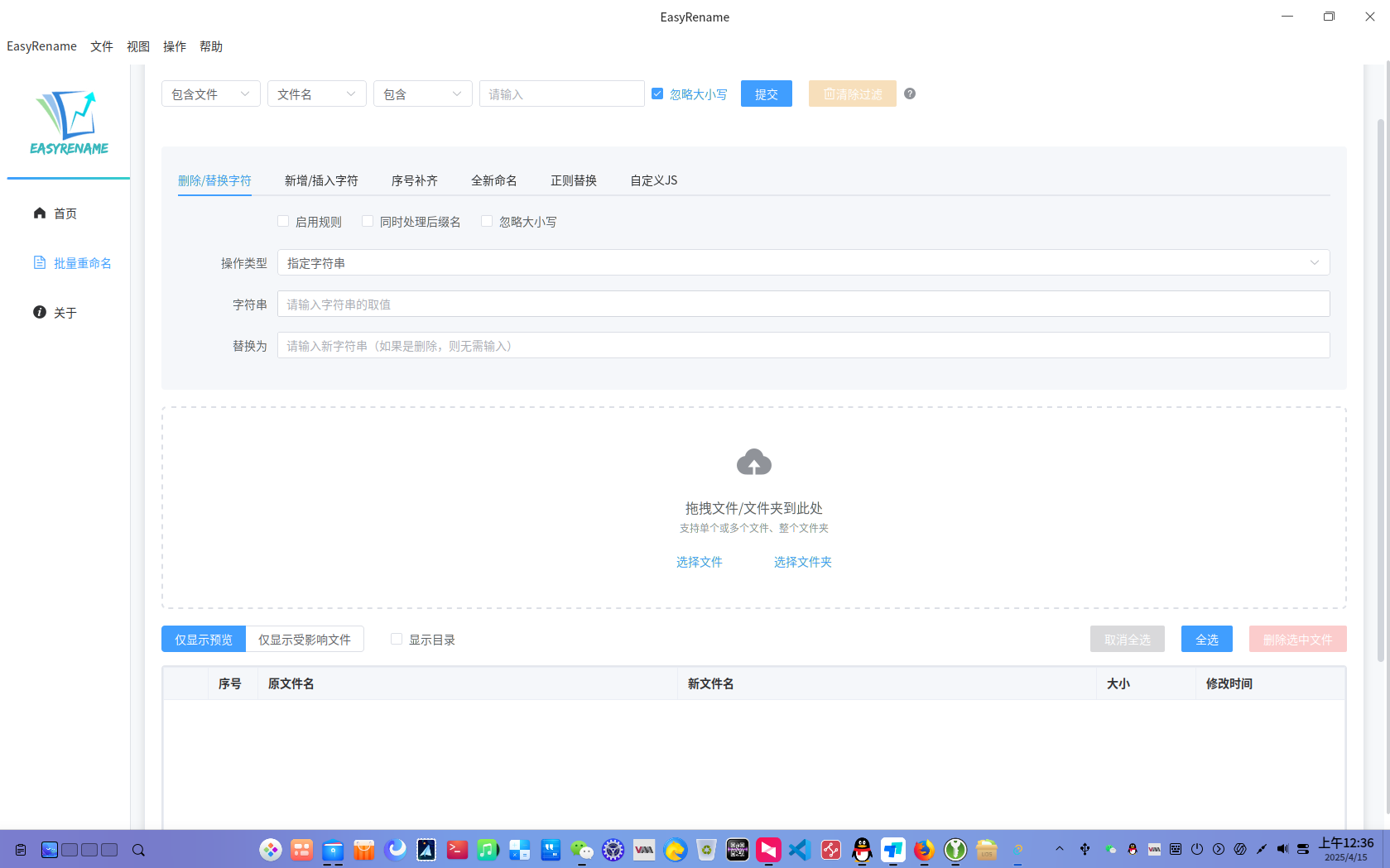This screenshot has width=1390, height=868.
Task: Expand the 包含文件 dropdown
Action: point(211,94)
